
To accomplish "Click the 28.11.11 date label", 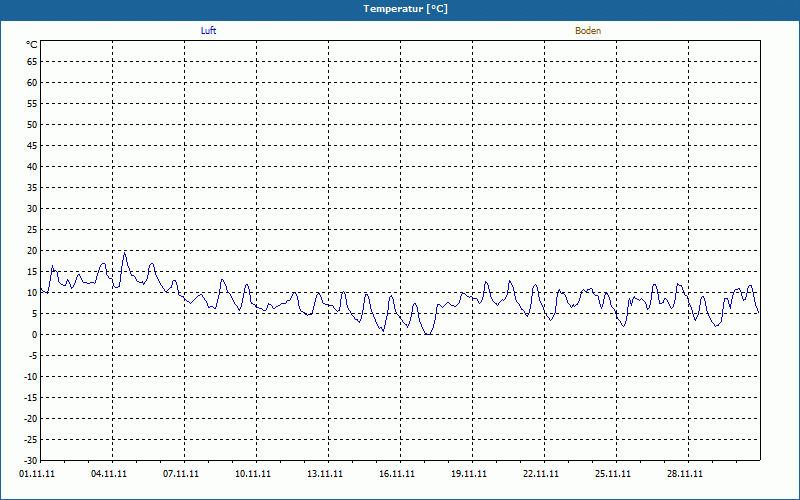I will (x=685, y=474).
